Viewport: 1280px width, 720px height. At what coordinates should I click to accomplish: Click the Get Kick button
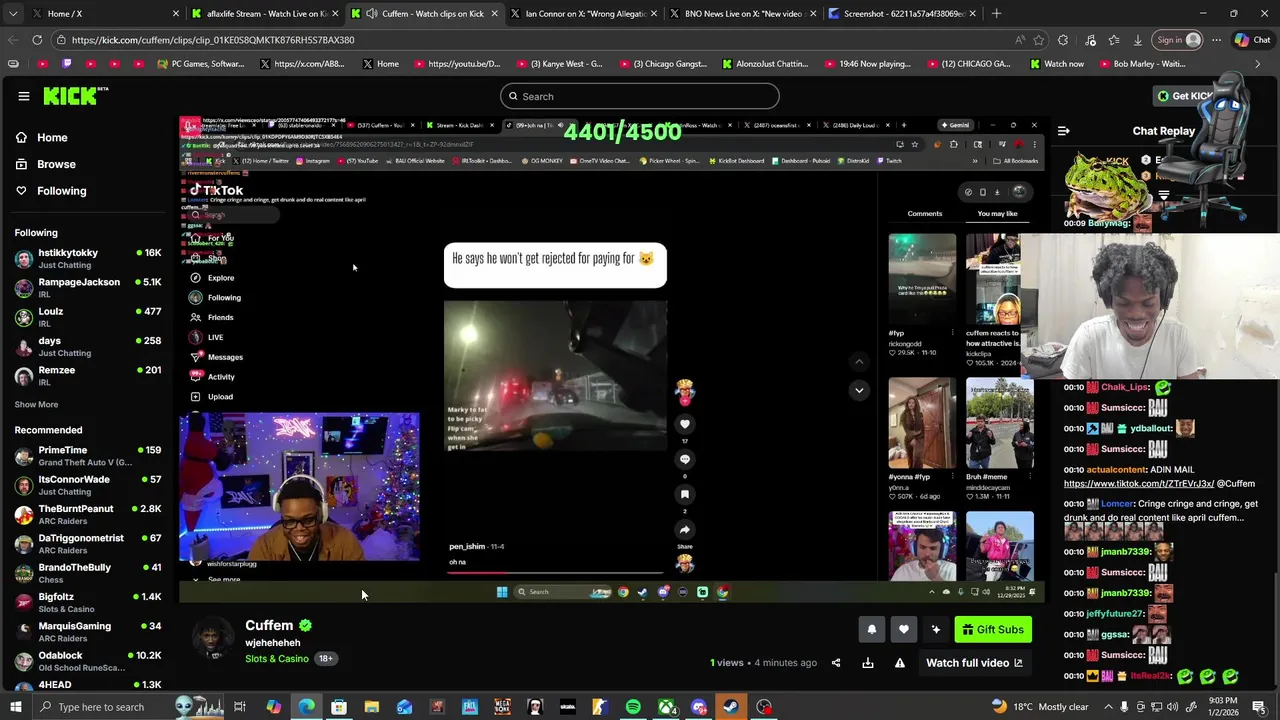[x=1184, y=96]
